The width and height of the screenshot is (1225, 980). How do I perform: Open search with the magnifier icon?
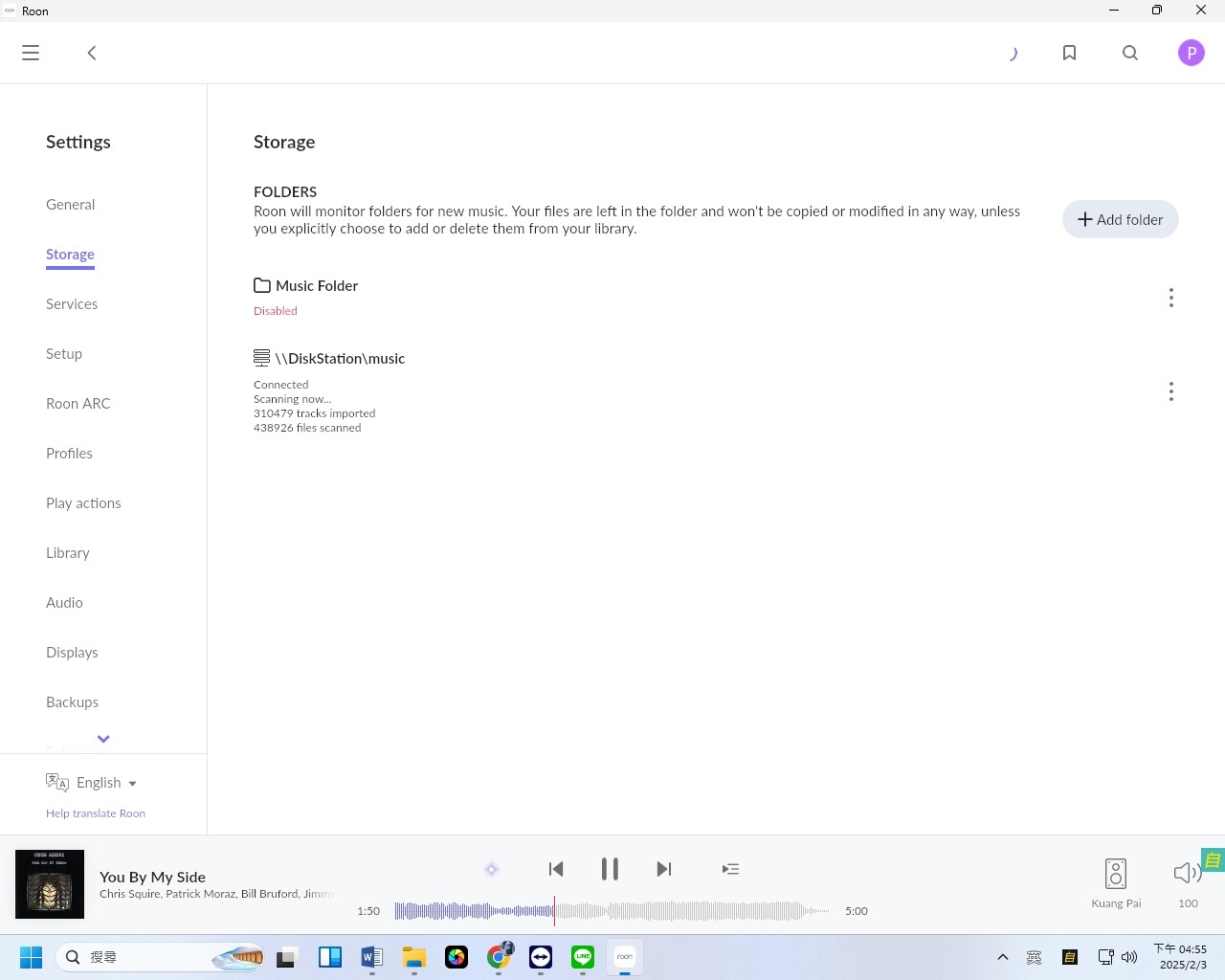click(x=1130, y=53)
